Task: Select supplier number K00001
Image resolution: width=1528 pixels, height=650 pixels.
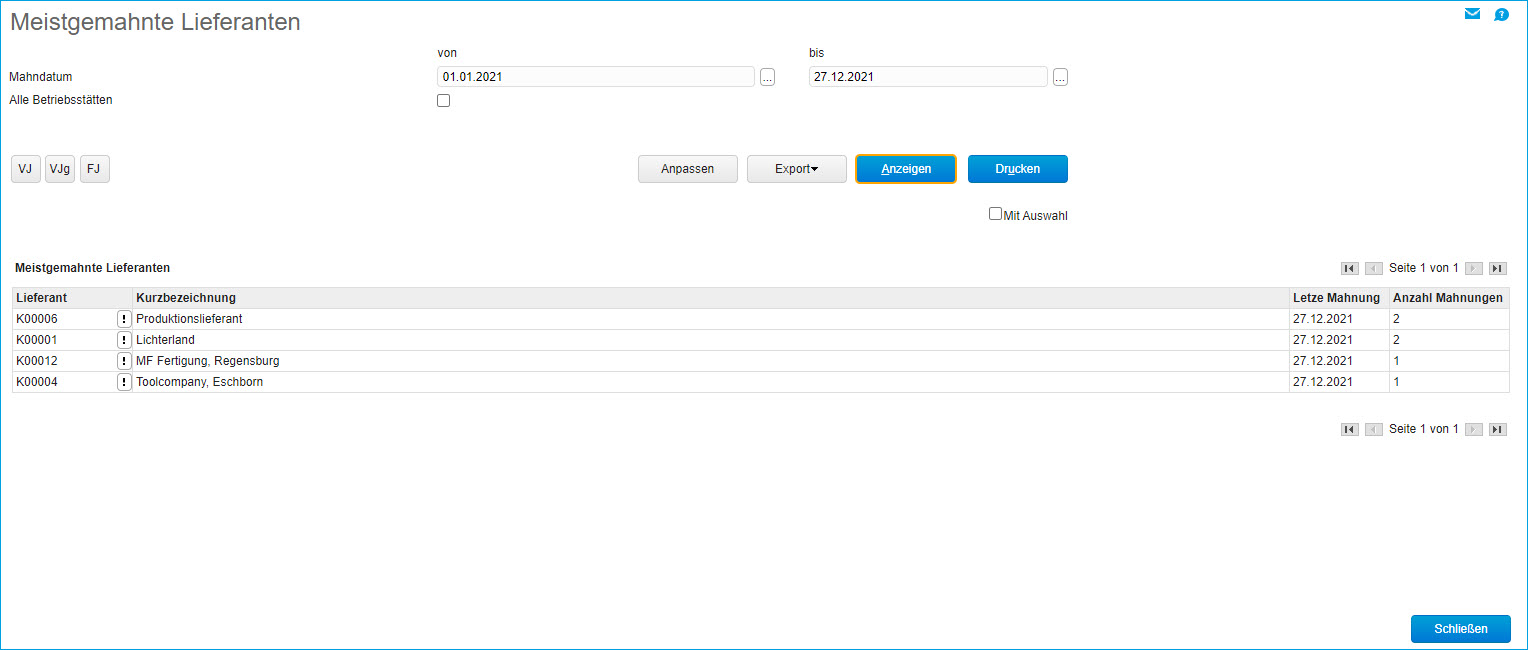Action: pyautogui.click(x=37, y=340)
